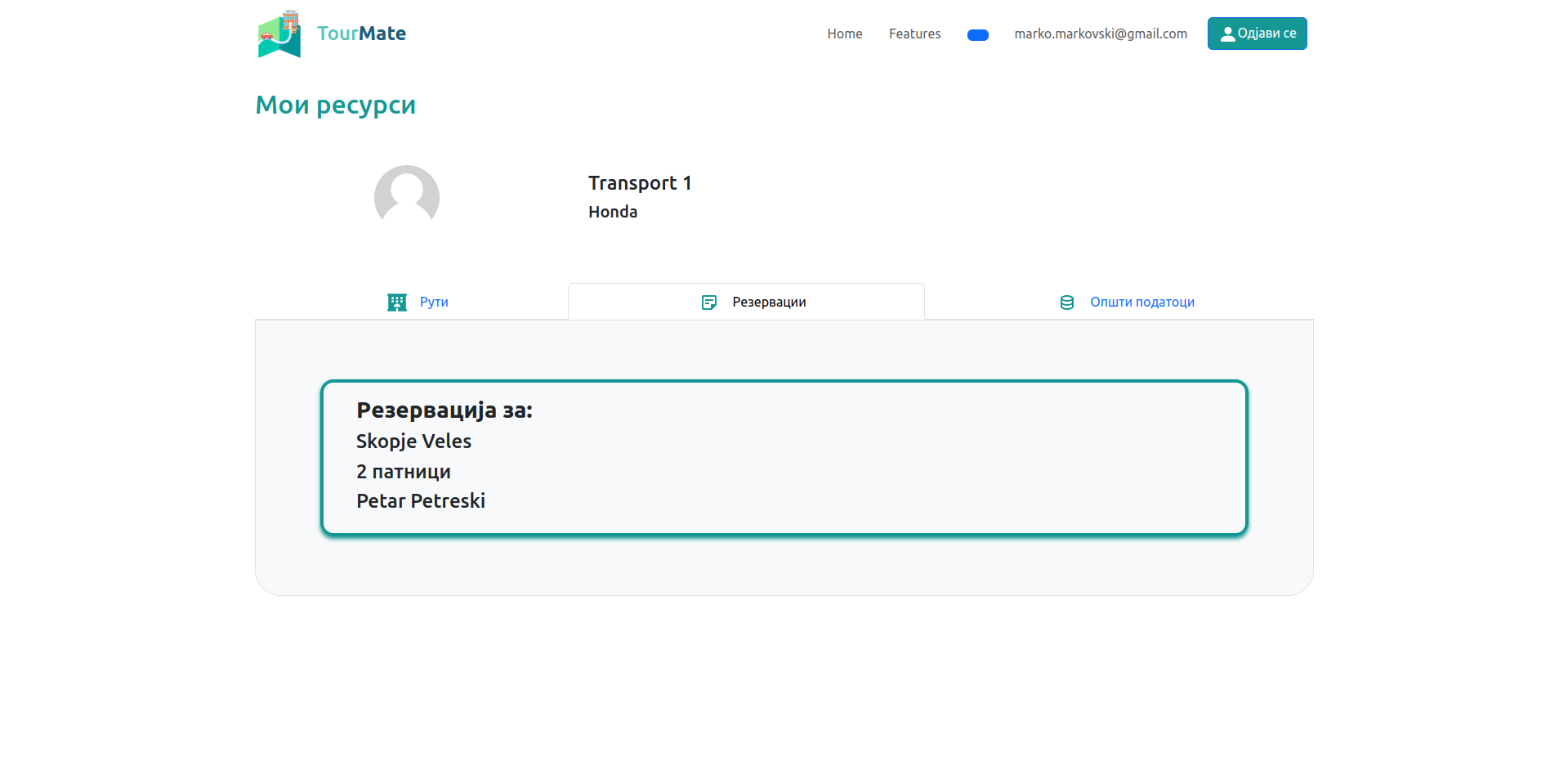Click the Transport 1 title
Viewport: 1568px width, 771px height.
(x=640, y=183)
